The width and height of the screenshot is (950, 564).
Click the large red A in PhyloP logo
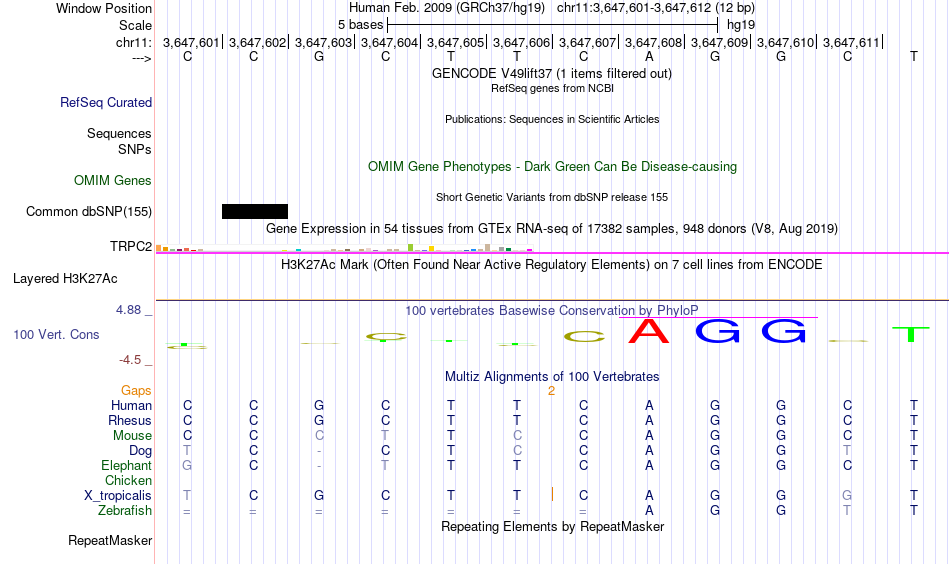coord(649,331)
